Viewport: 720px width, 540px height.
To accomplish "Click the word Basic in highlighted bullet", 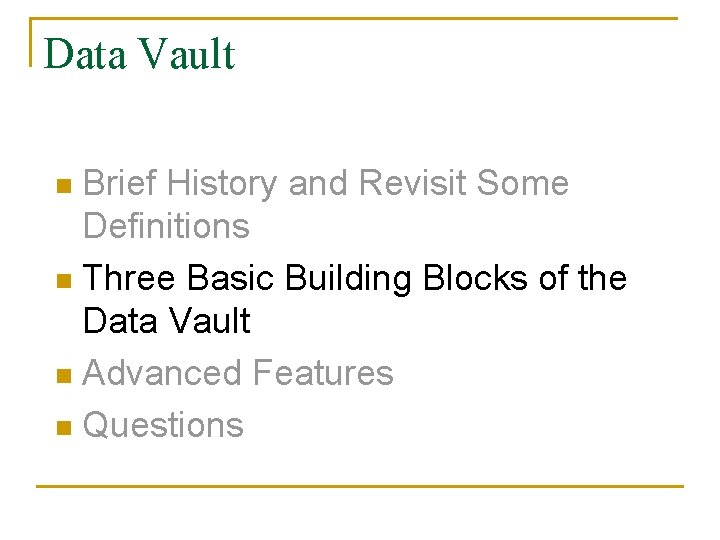I will pos(231,277).
